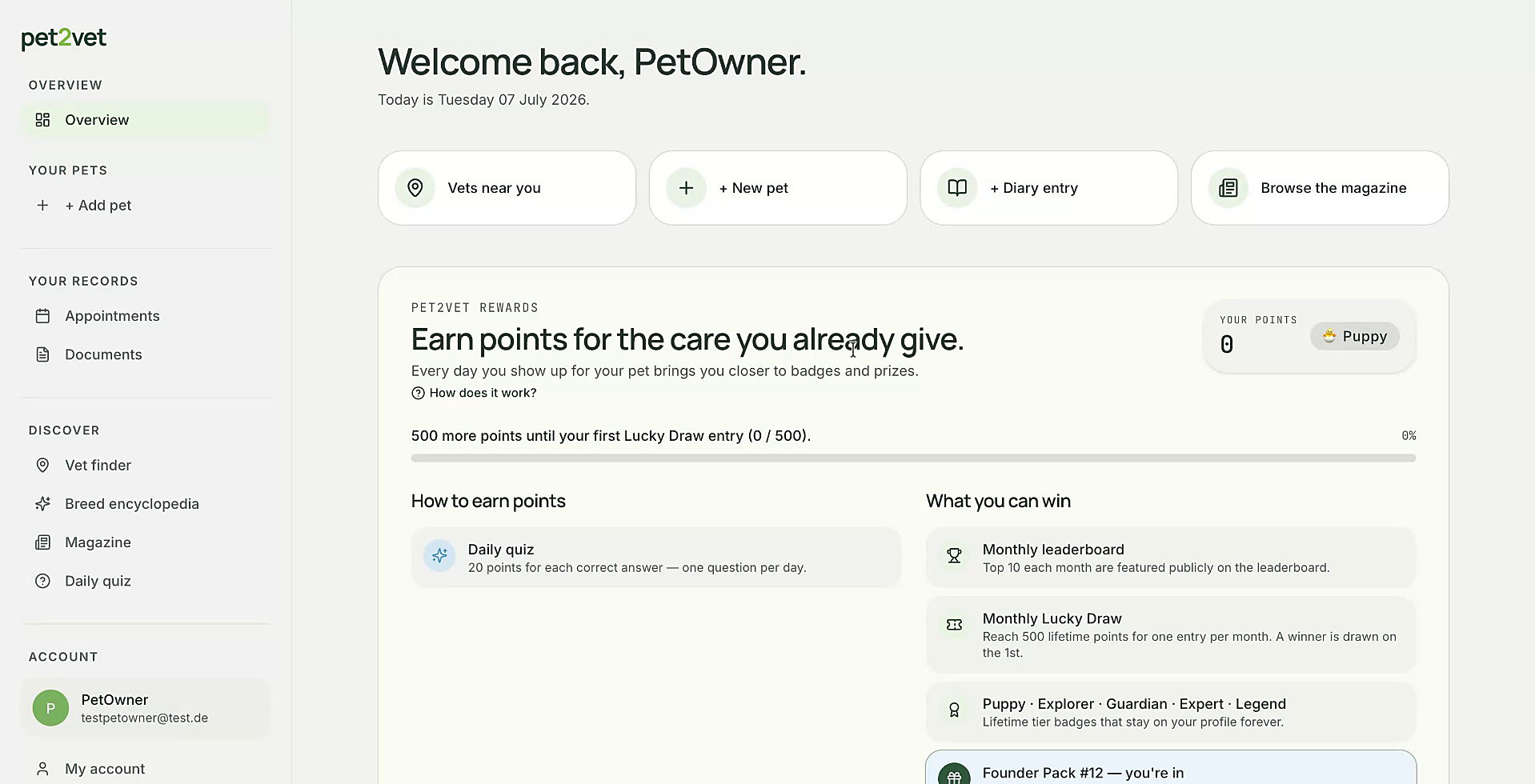
Task: Click the plus icon on New pet card
Action: (686, 188)
